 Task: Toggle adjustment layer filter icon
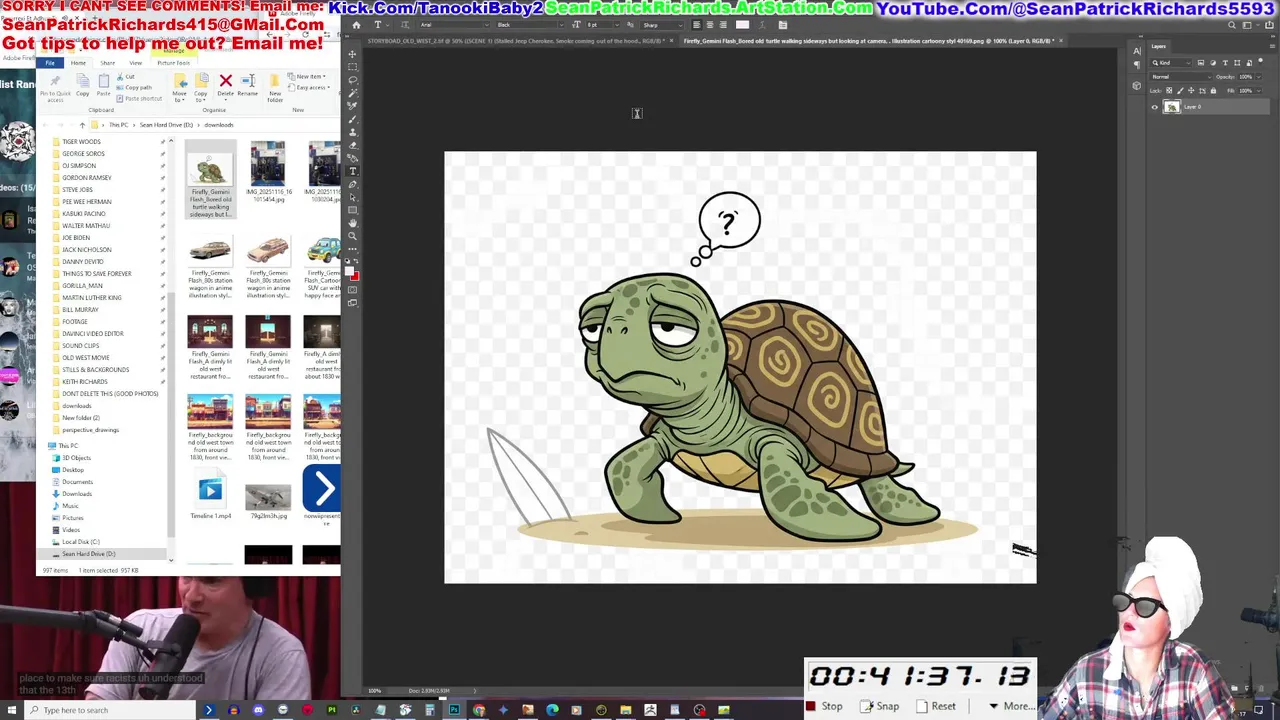click(1213, 63)
